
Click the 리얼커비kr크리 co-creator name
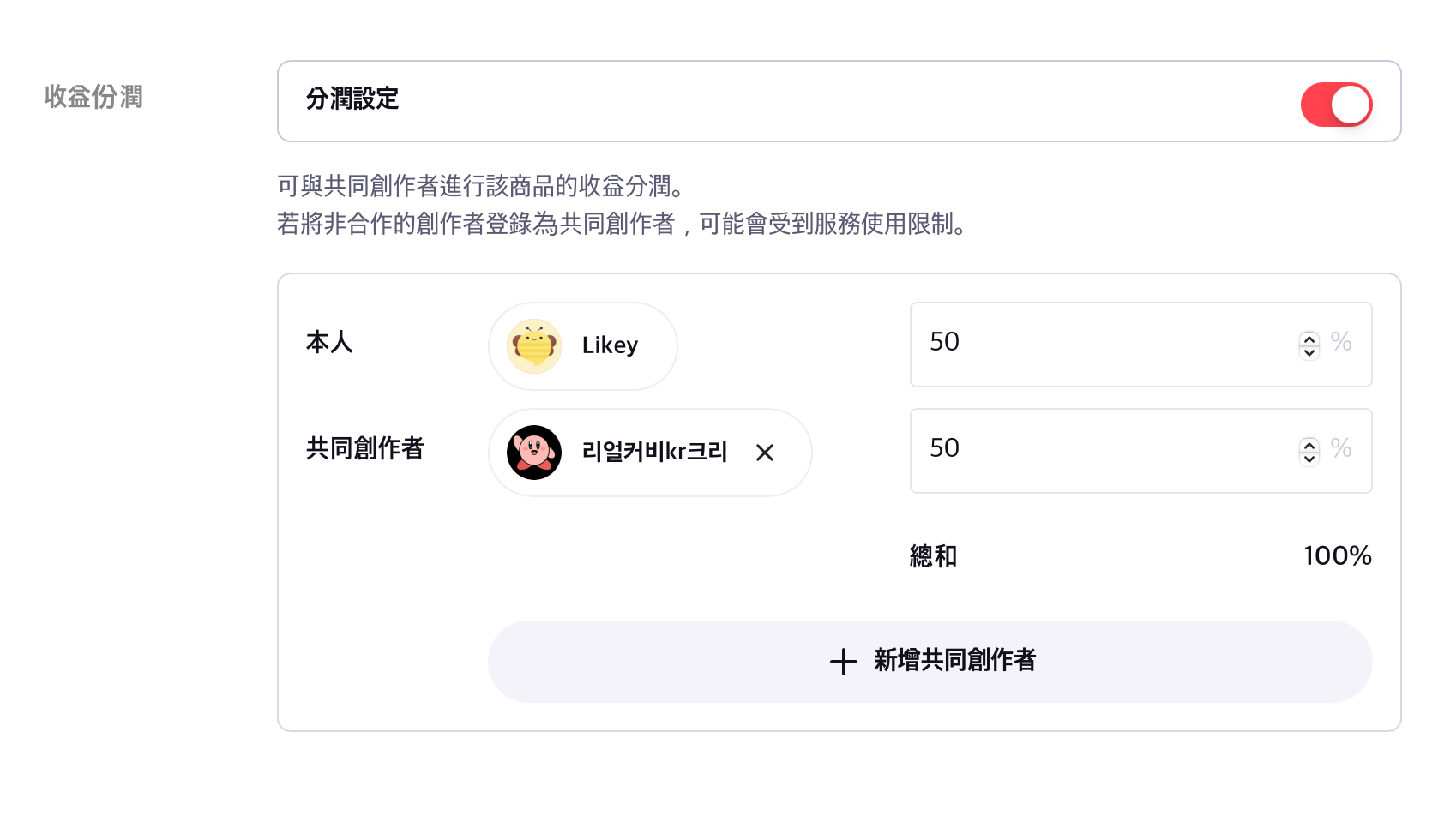[654, 452]
